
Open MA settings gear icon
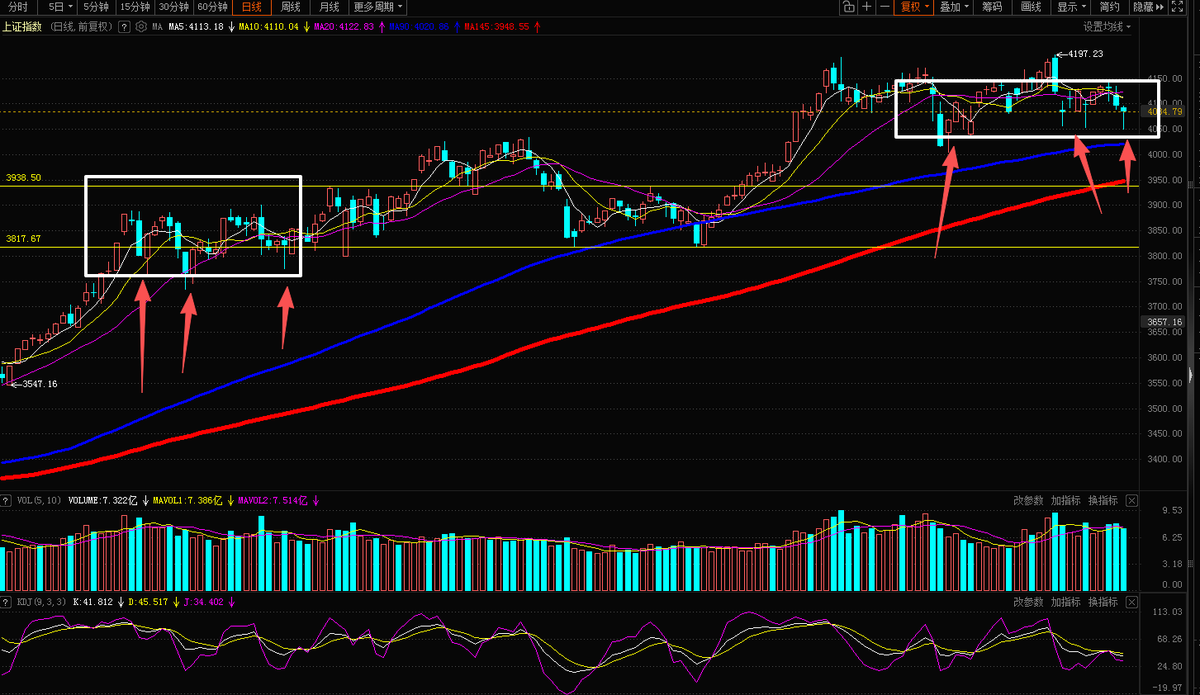(x=140, y=27)
